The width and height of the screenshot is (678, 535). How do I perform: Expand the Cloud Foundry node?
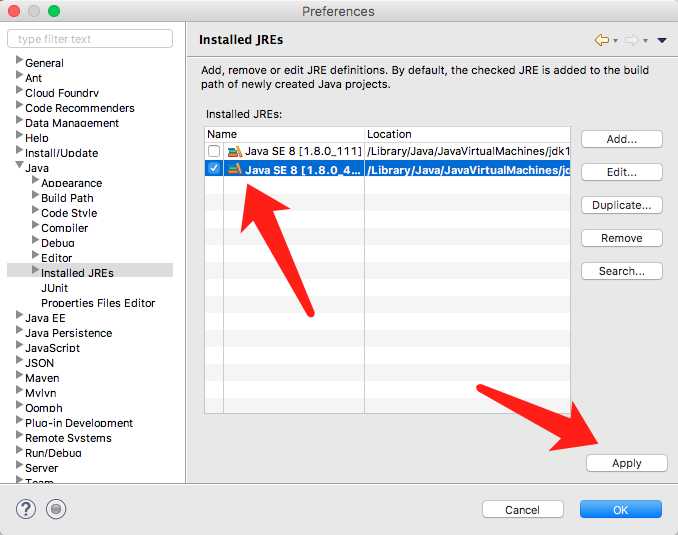click(x=19, y=90)
